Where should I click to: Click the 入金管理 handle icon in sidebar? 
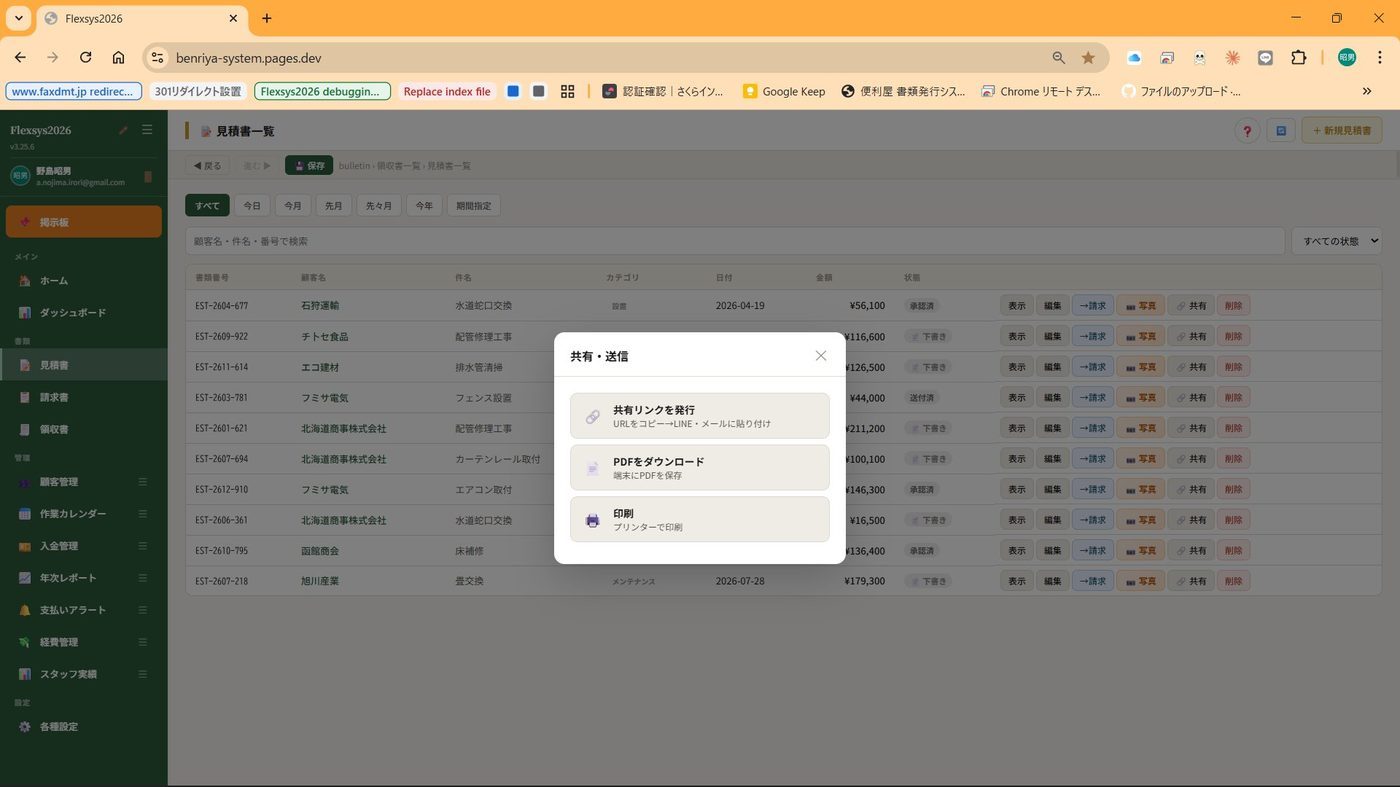pos(142,546)
